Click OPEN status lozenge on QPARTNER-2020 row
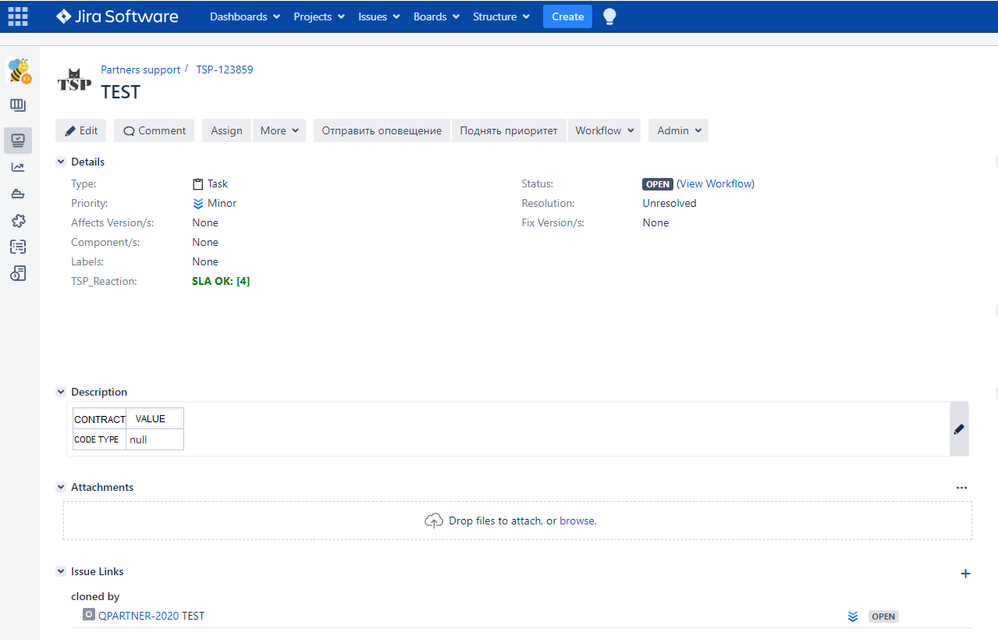Screen dimensions: 998x640 point(883,616)
